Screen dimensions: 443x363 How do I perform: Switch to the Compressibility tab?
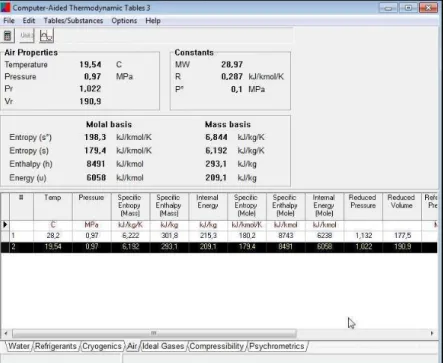217,346
